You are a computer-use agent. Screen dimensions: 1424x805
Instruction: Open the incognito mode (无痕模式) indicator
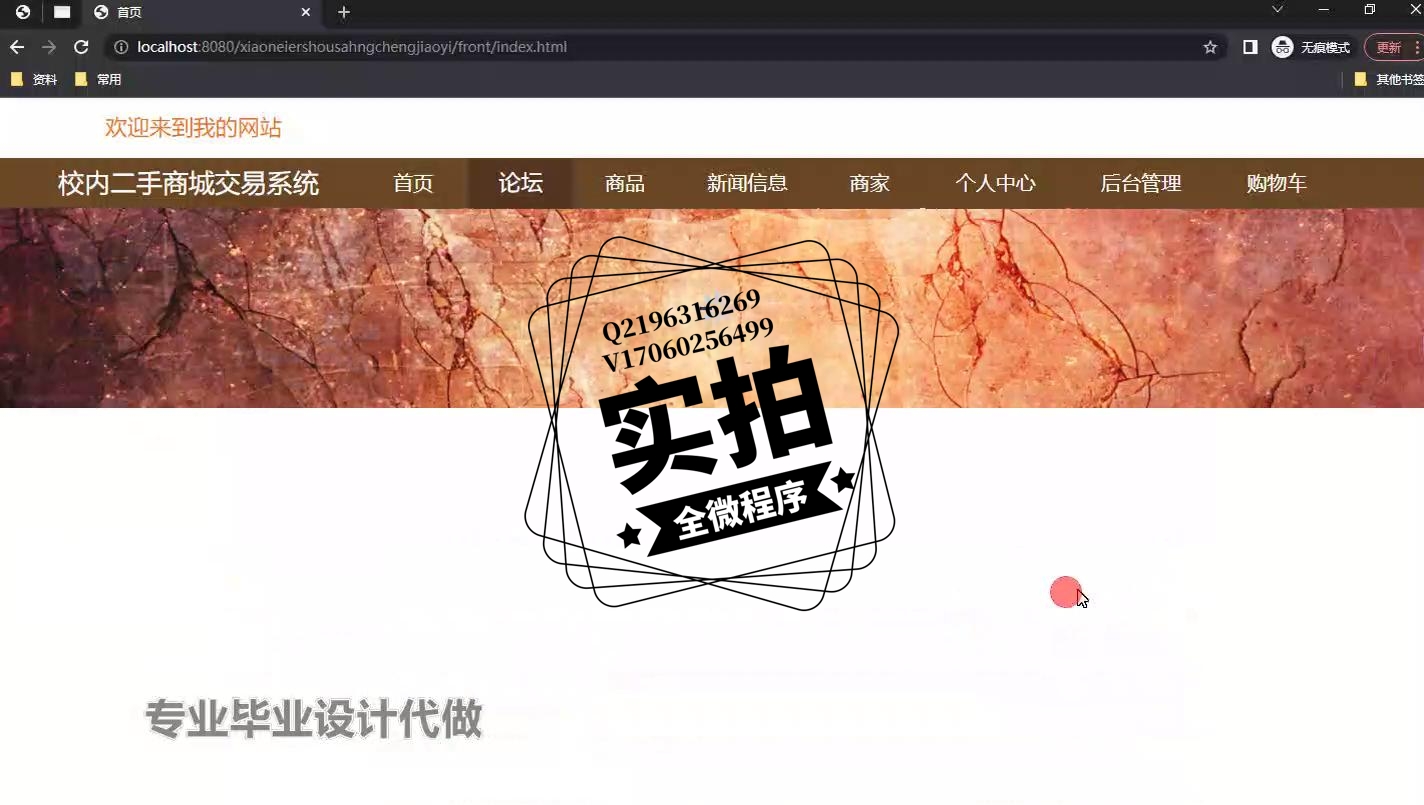click(1311, 47)
